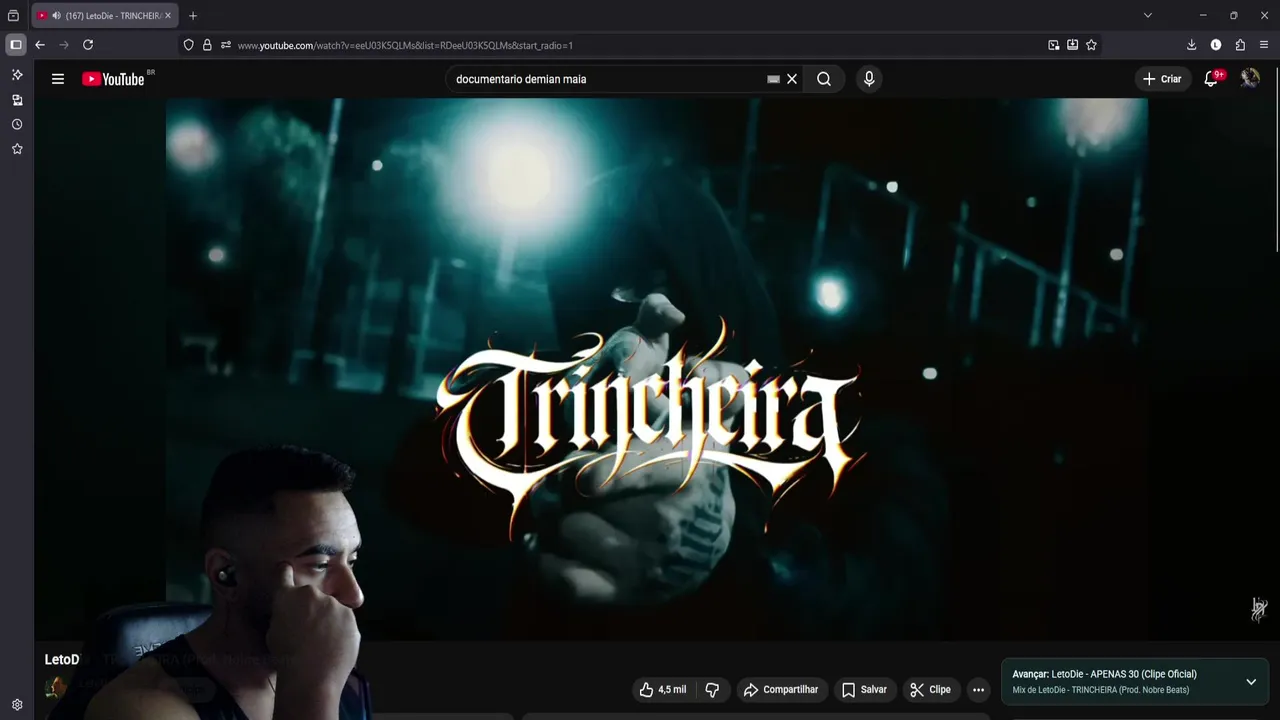Open the Criar create menu
This screenshot has height=720, width=1280.
pos(1162,79)
